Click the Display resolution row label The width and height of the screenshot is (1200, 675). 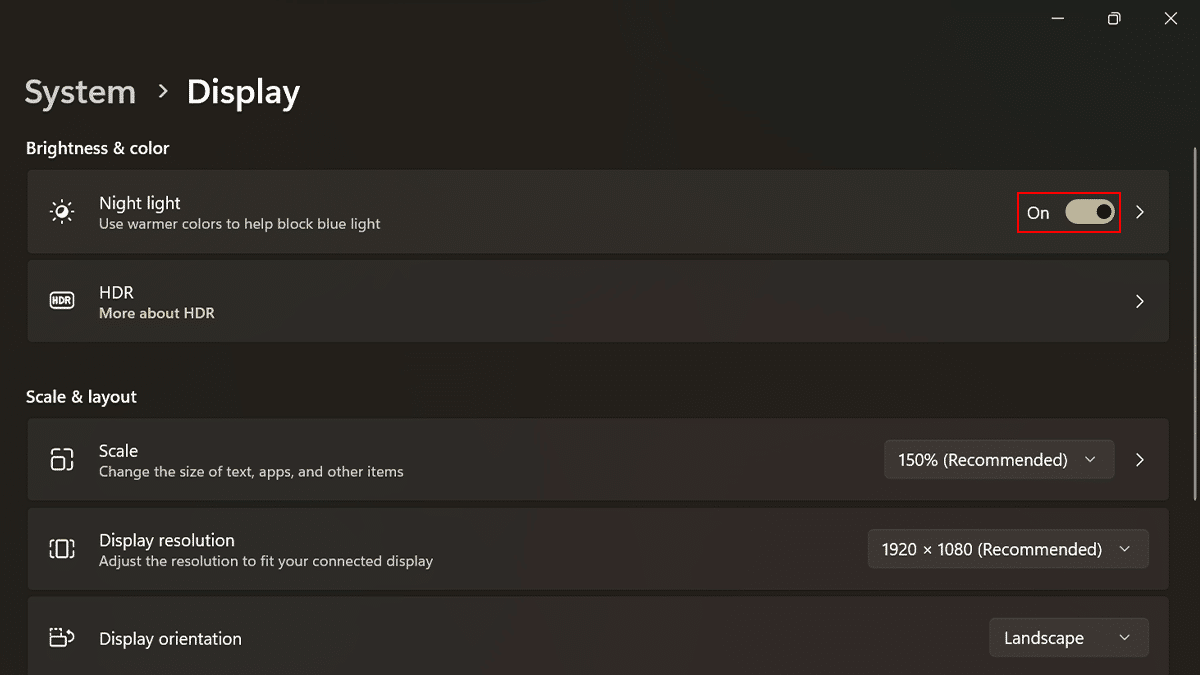[167, 540]
